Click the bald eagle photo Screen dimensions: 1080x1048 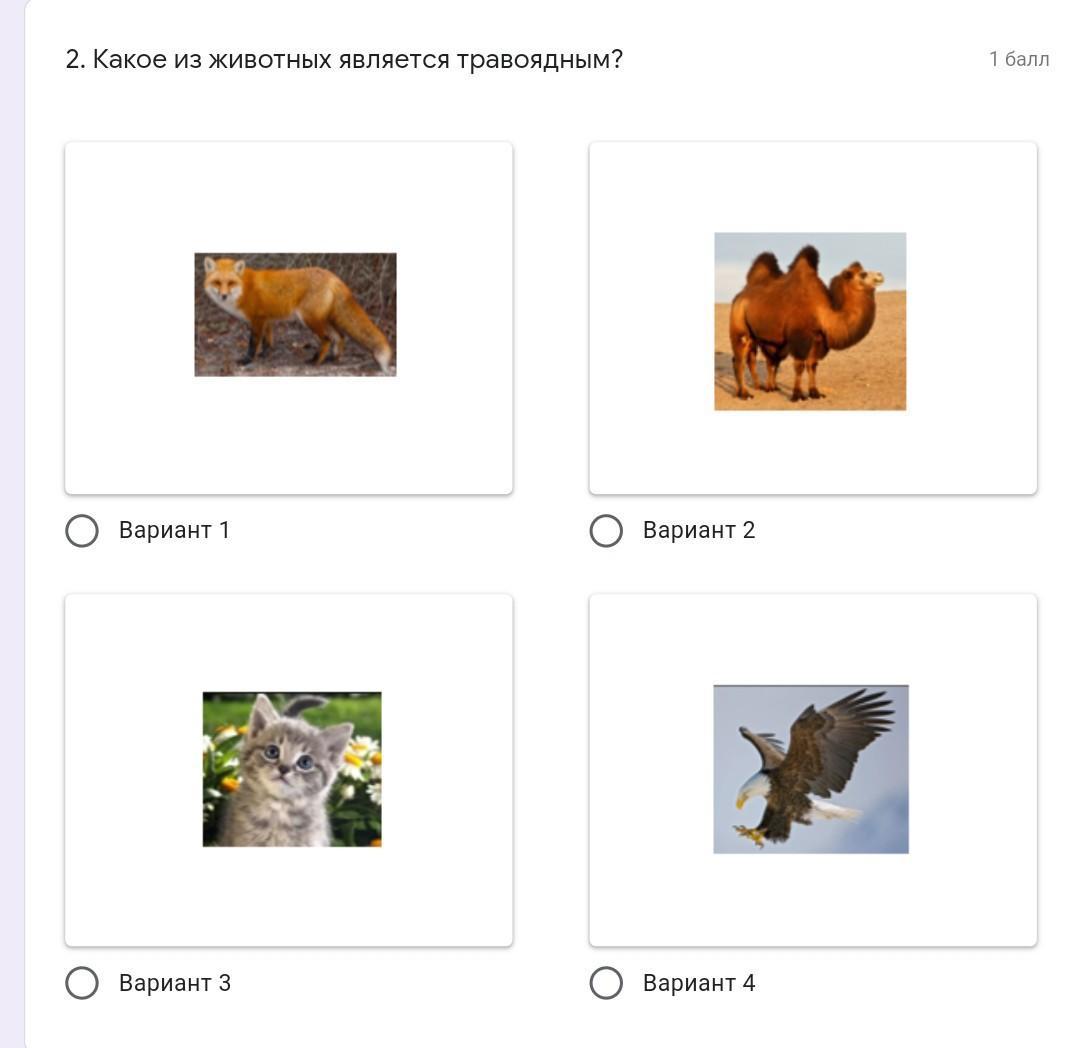pyautogui.click(x=811, y=769)
